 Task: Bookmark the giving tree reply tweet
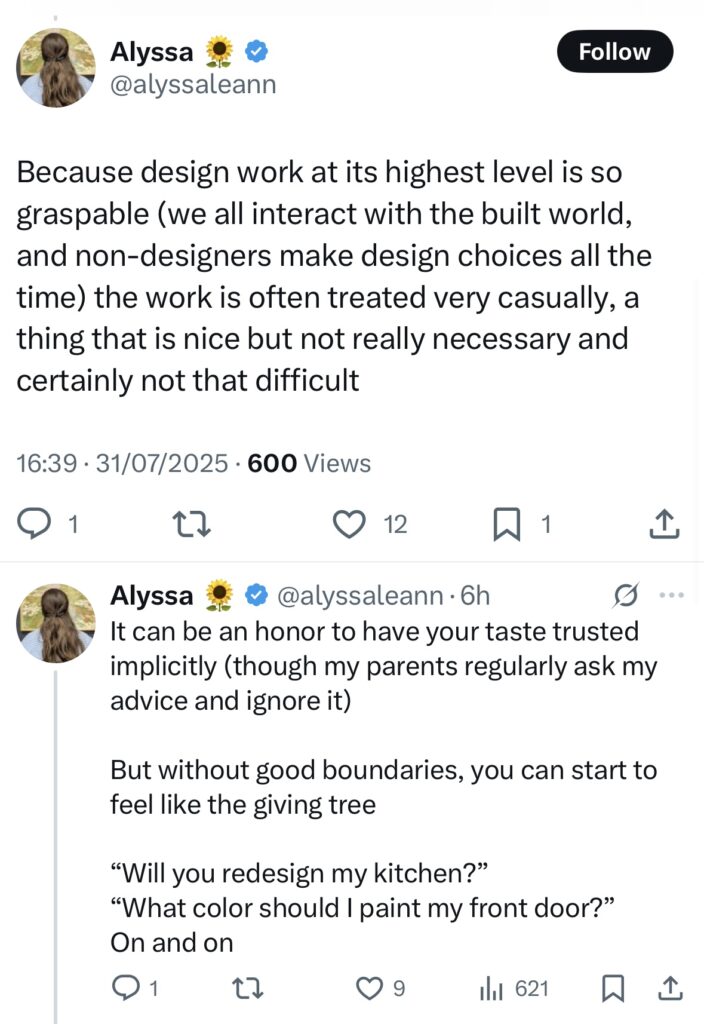click(612, 989)
